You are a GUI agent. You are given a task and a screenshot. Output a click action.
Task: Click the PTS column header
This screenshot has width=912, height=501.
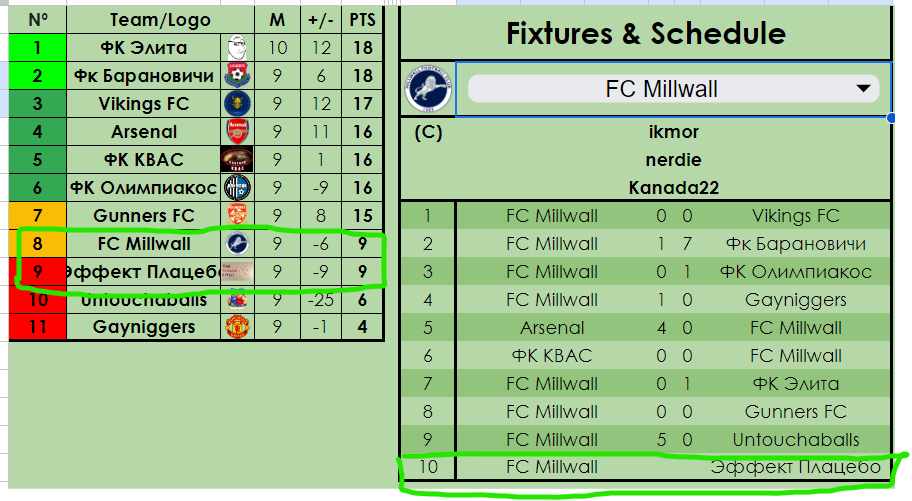pos(362,19)
